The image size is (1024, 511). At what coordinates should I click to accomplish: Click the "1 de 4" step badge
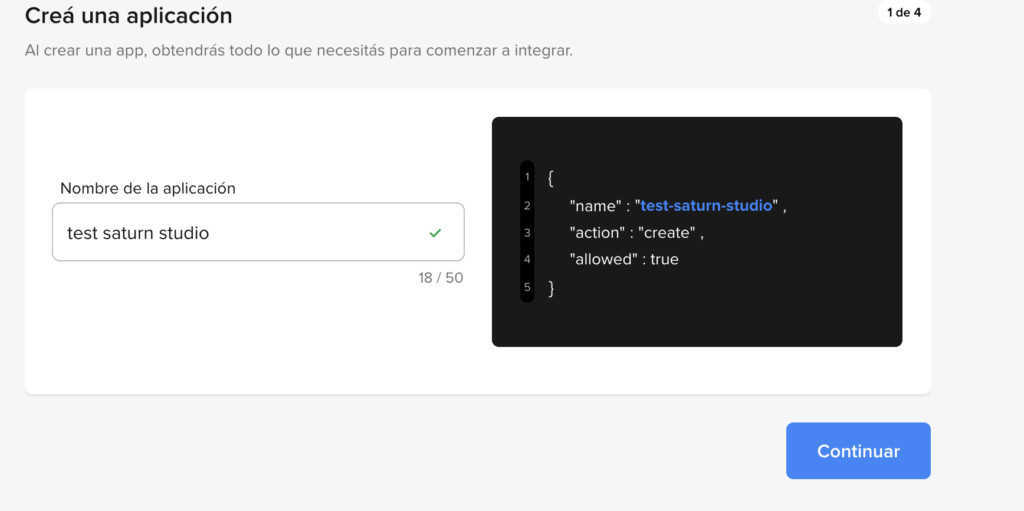pos(903,13)
